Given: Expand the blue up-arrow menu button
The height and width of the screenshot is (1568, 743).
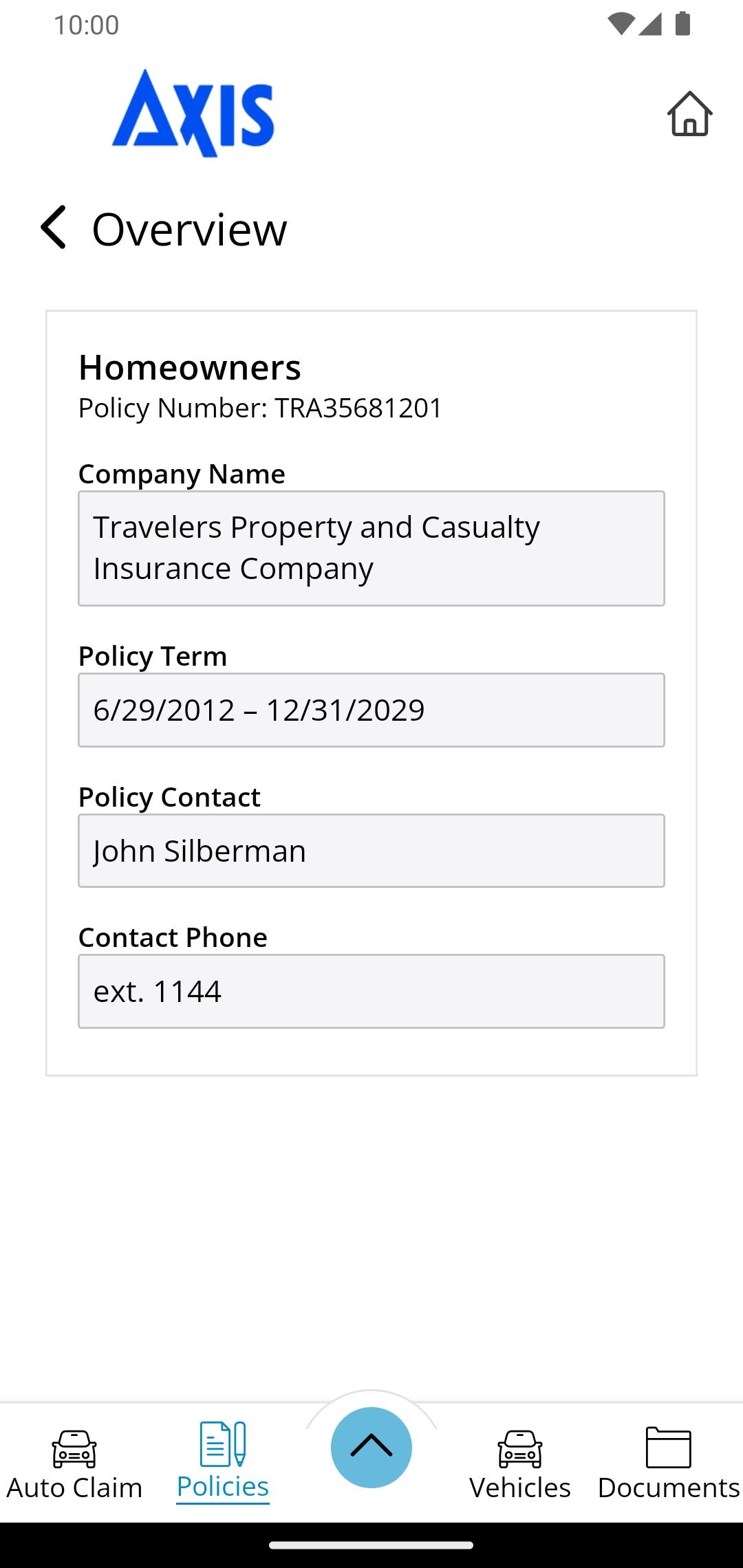Looking at the screenshot, I should click(x=371, y=1447).
